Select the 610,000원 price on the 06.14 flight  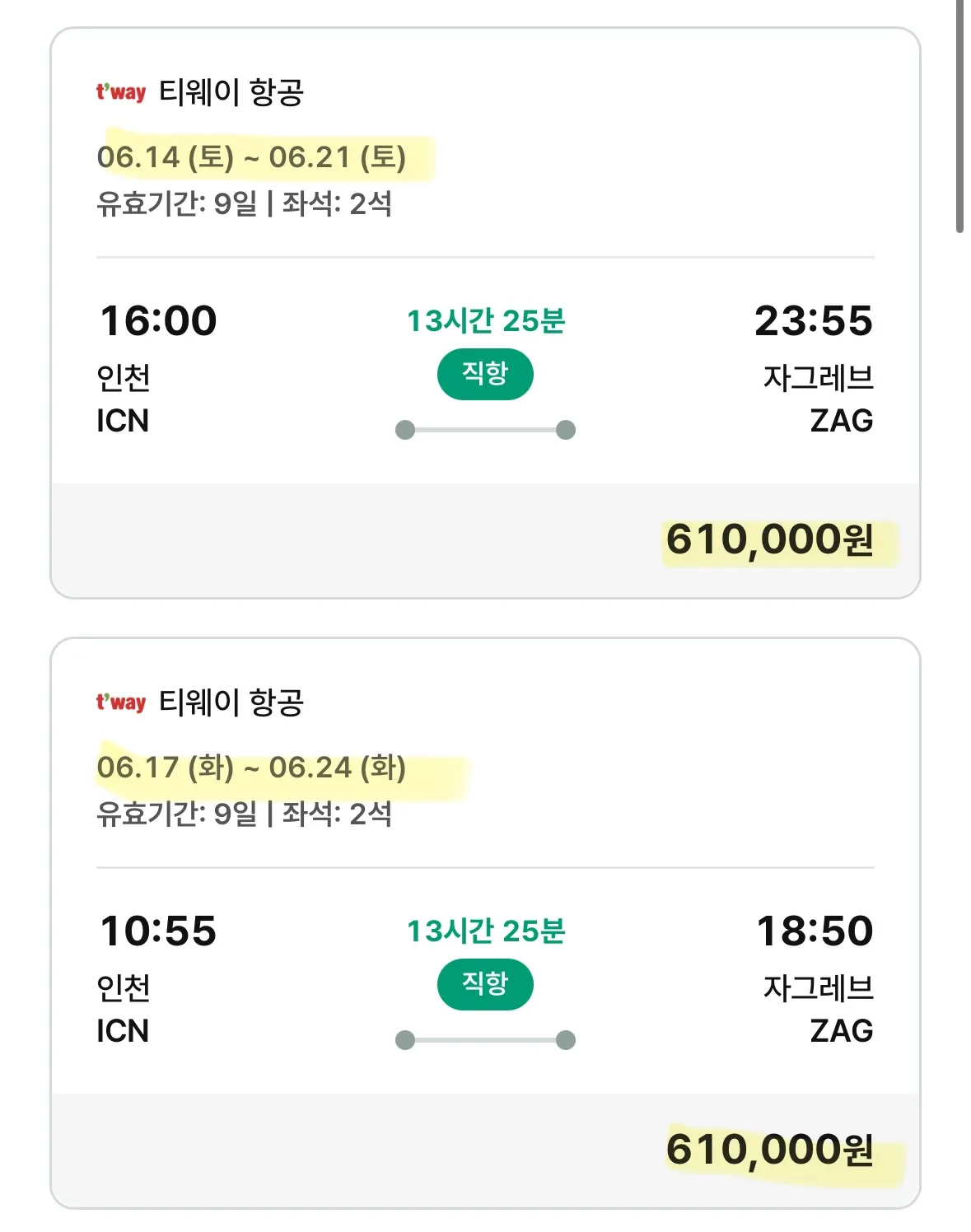point(769,540)
